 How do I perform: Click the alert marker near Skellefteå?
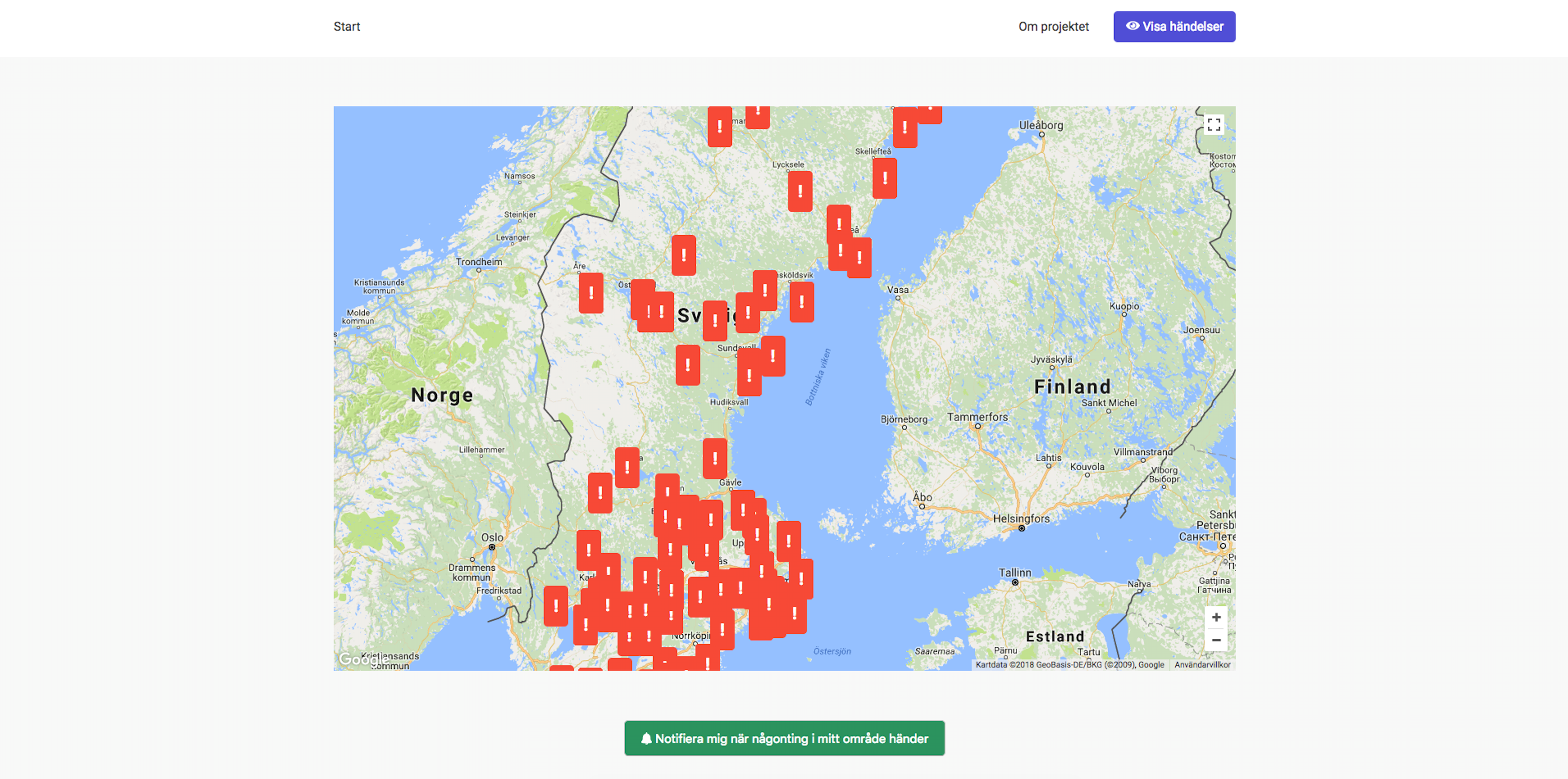point(884,178)
